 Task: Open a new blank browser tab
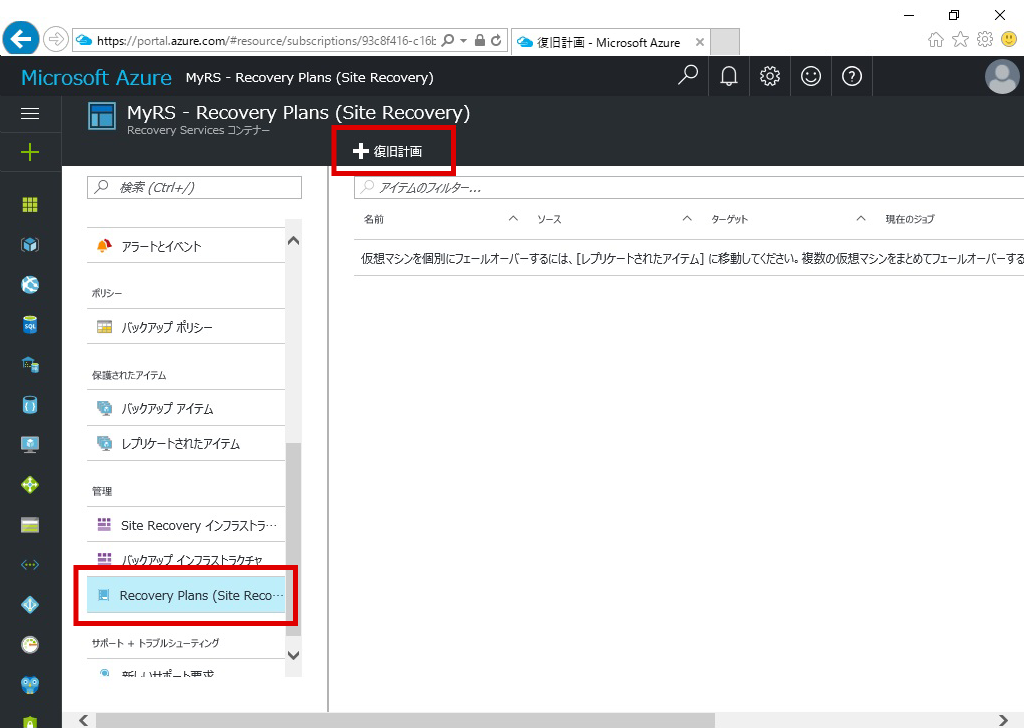[725, 42]
